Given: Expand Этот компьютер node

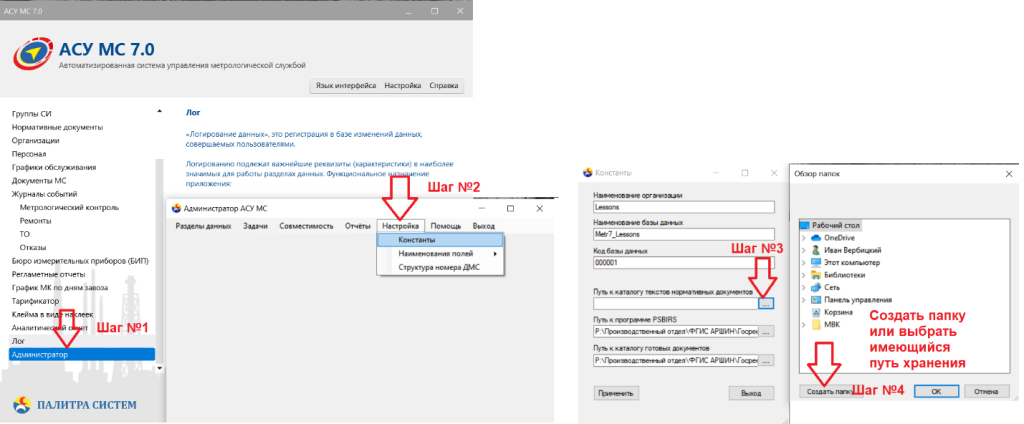Looking at the screenshot, I should point(803,263).
